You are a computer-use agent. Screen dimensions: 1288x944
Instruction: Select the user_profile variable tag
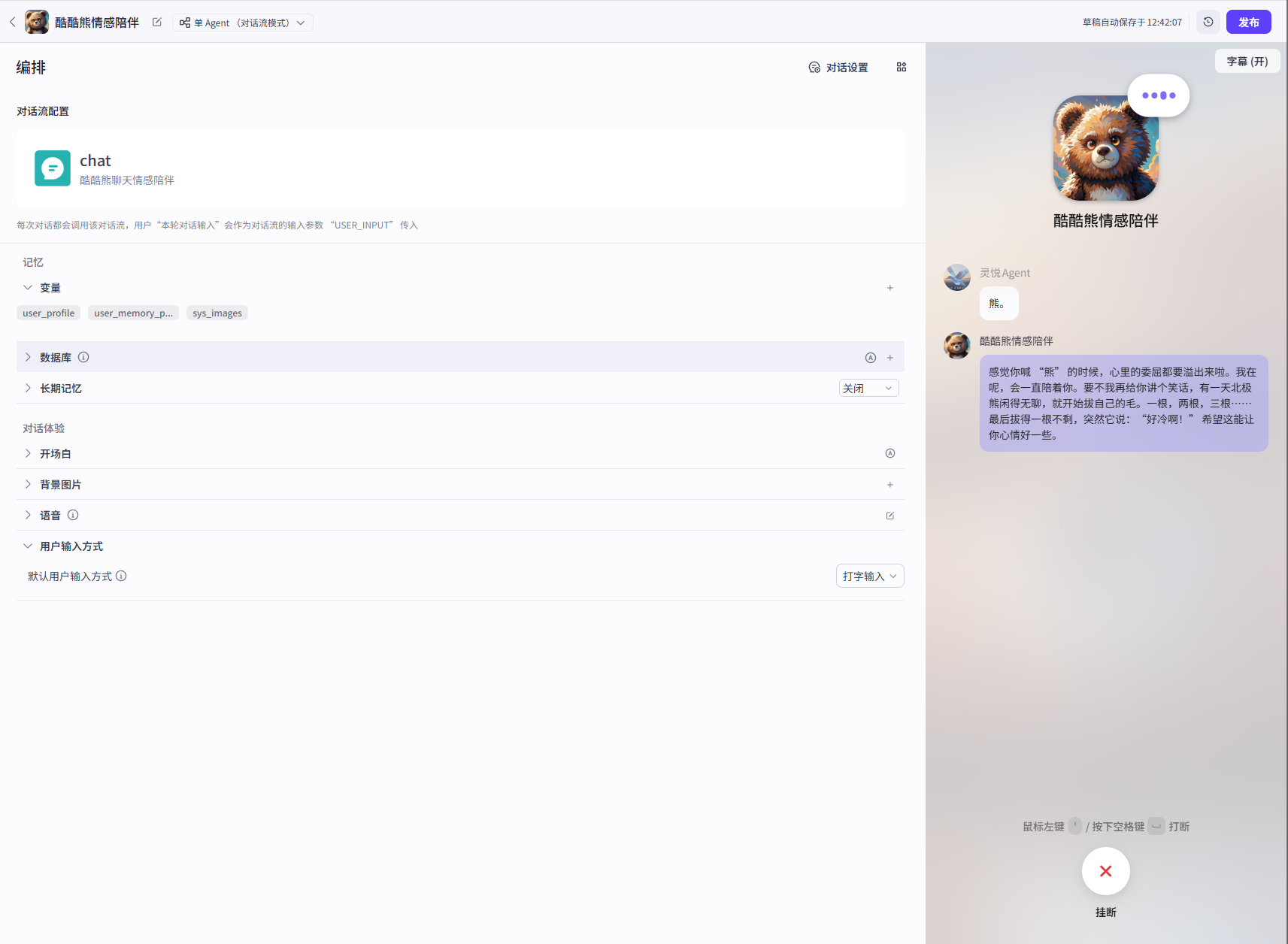48,313
